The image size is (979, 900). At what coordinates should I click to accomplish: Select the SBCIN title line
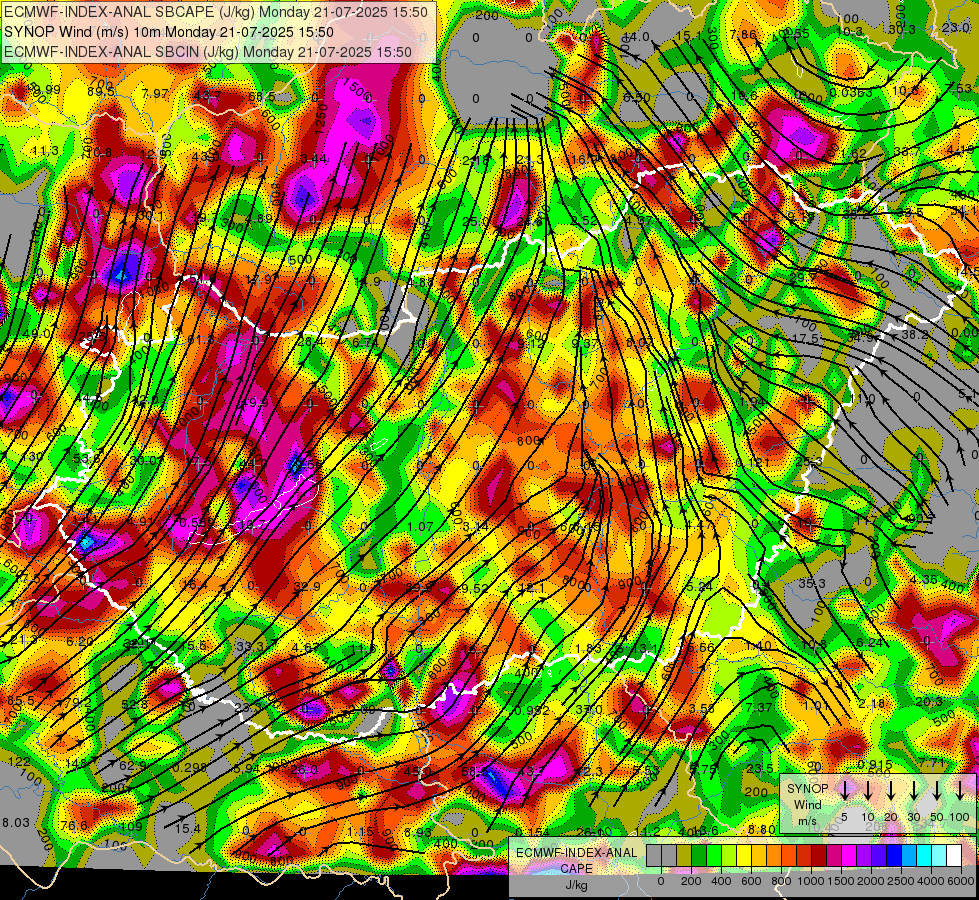coord(208,52)
